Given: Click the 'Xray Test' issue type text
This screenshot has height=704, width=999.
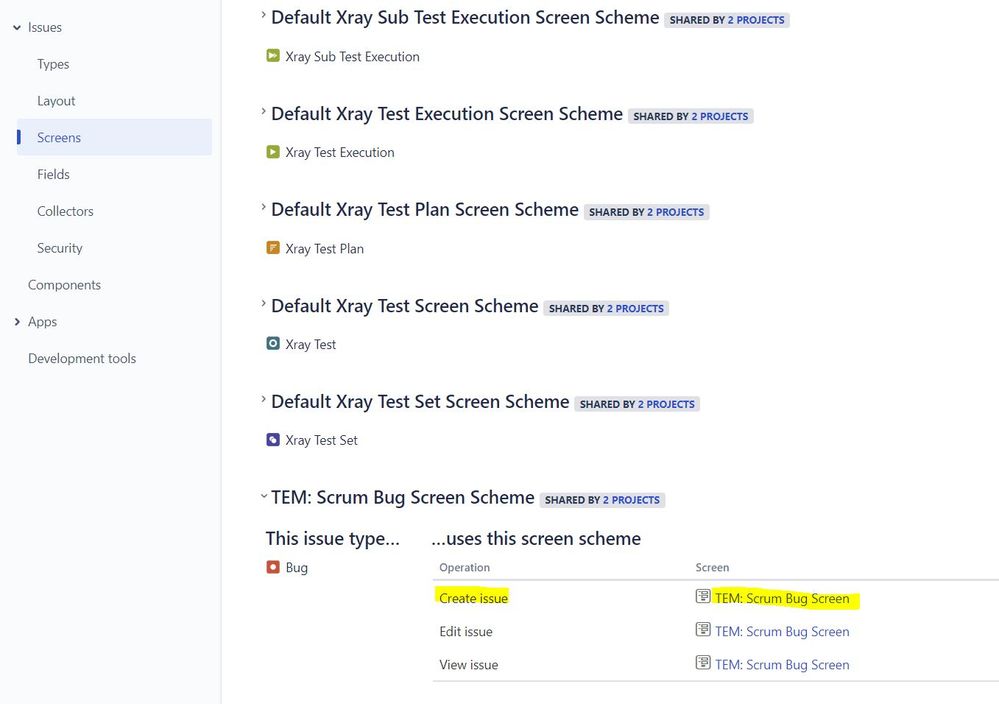Looking at the screenshot, I should pos(310,345).
